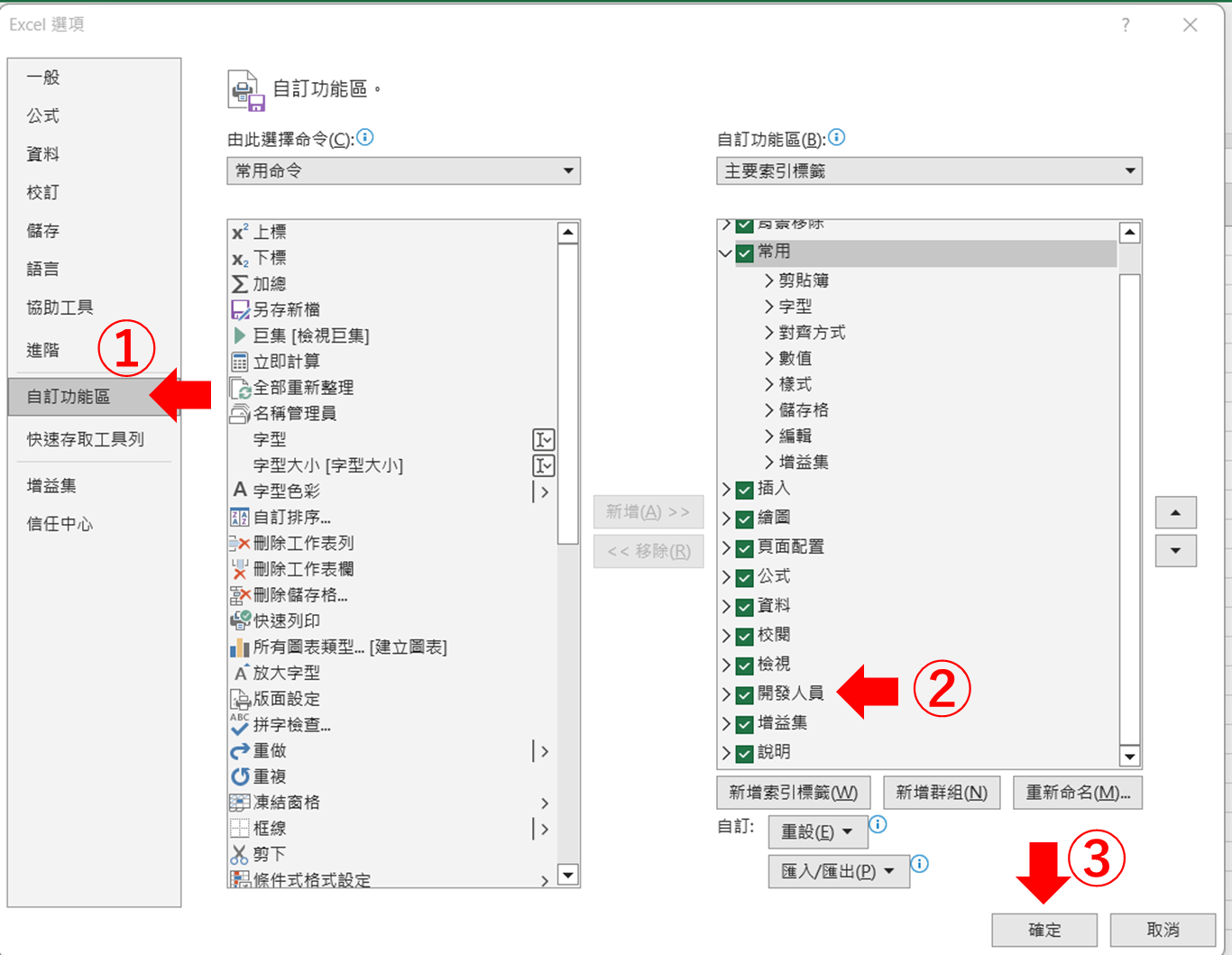Uncheck the 校閱 checkbox
Image resolution: width=1232 pixels, height=955 pixels.
[x=745, y=636]
